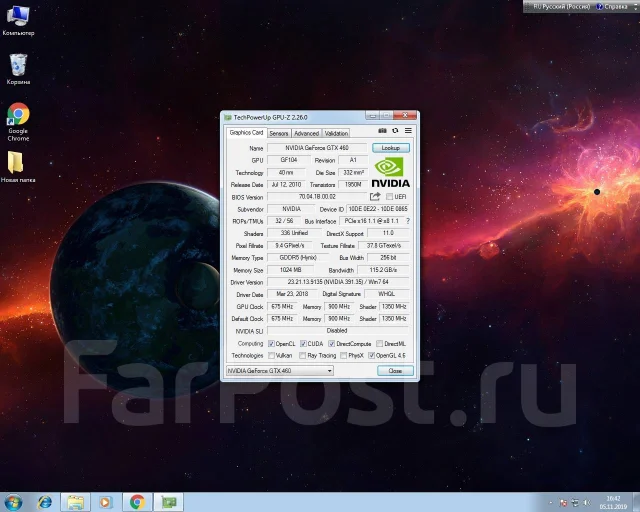
Task: Toggle the CUDA checkbox
Action: (x=303, y=344)
